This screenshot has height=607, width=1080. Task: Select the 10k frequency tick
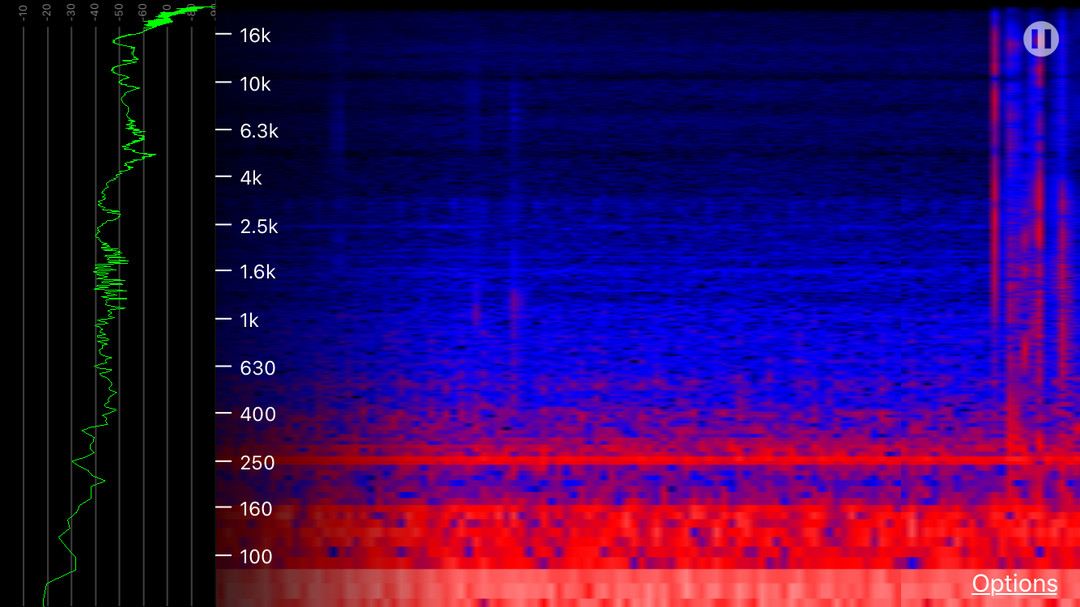(x=255, y=84)
